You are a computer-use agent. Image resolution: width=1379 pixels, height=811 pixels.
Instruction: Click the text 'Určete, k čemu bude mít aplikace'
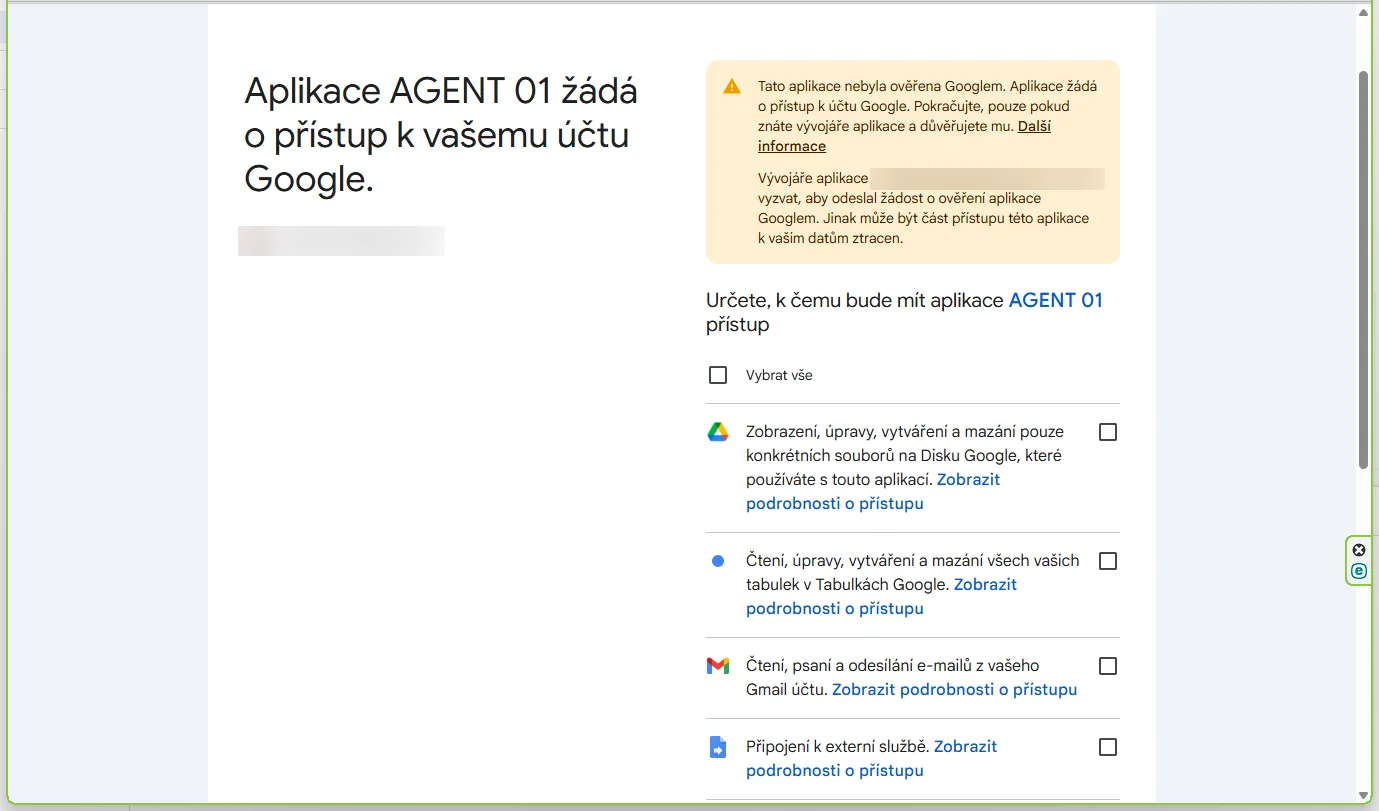tap(855, 300)
